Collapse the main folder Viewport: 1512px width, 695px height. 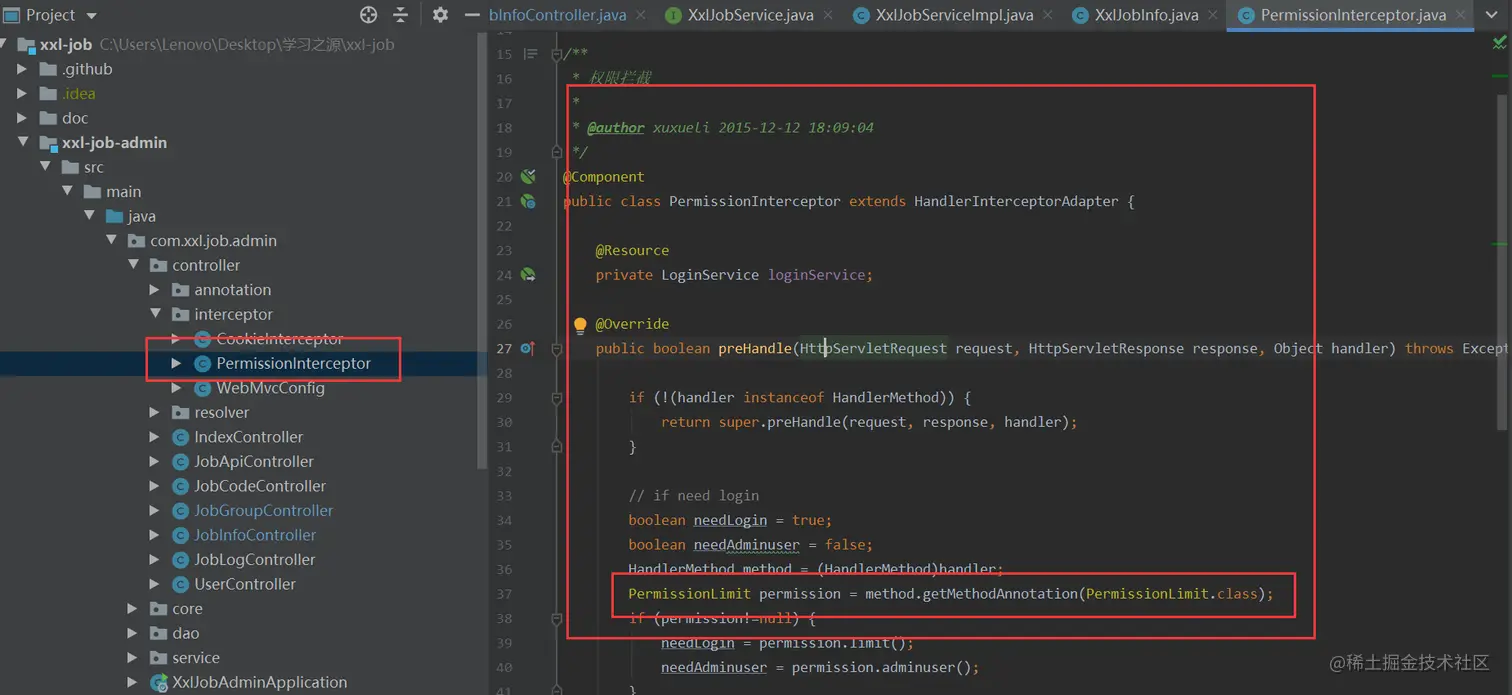[67, 191]
